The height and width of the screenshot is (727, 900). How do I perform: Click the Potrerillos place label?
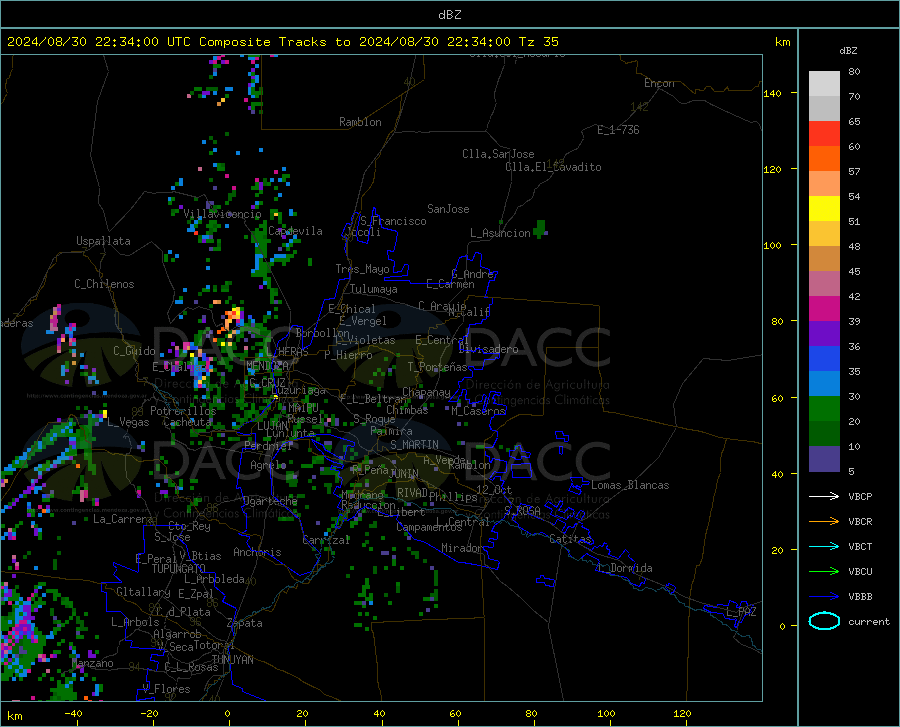coord(183,411)
